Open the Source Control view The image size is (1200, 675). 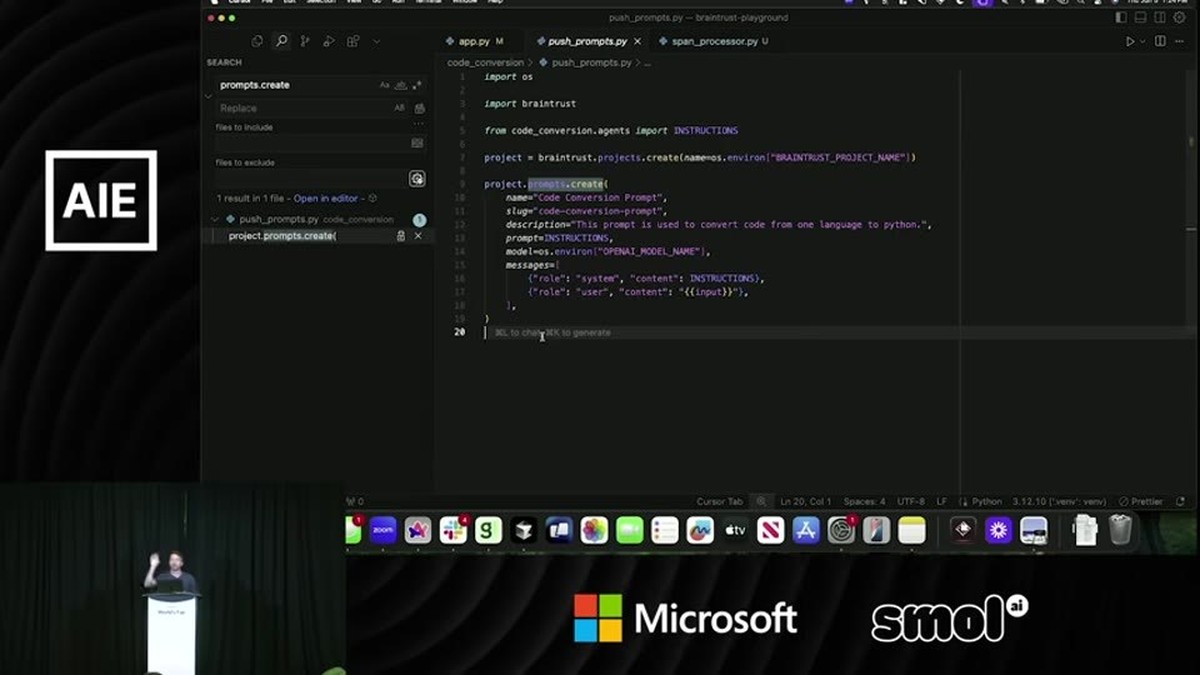(x=305, y=41)
